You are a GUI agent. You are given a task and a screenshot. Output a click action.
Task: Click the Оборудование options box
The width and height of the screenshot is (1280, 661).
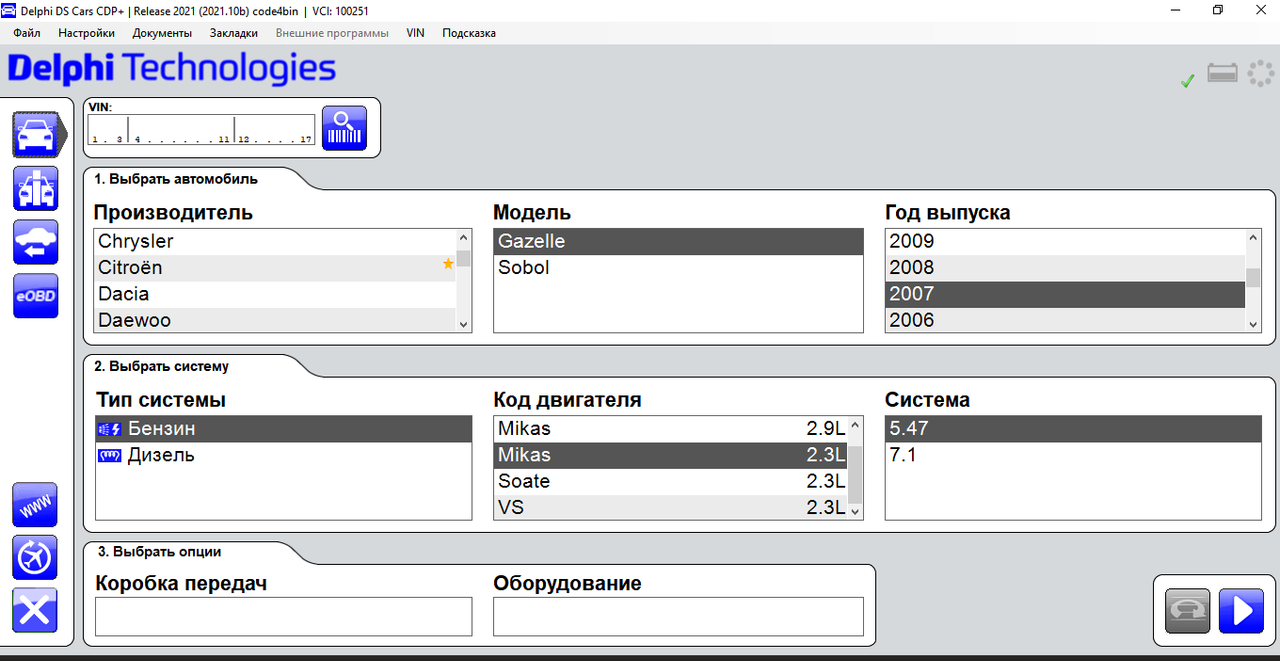[678, 617]
